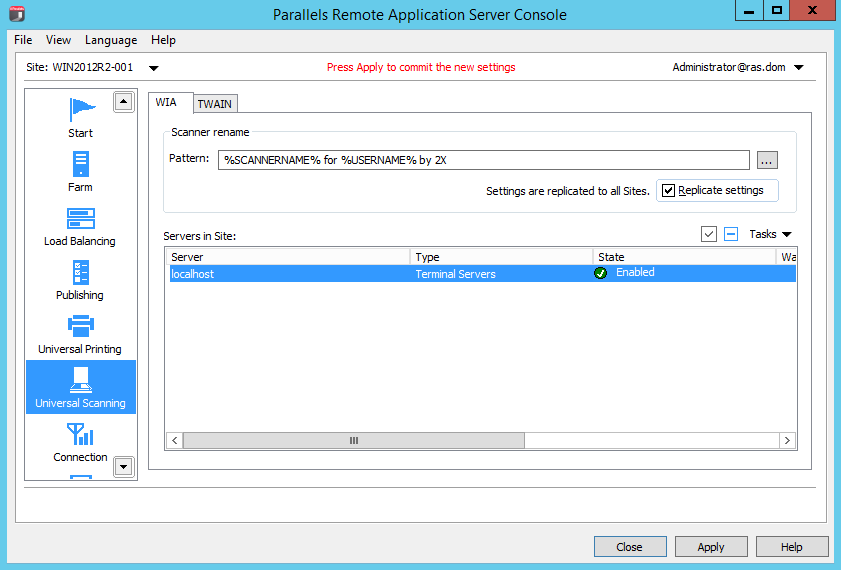This screenshot has width=841, height=570.
Task: Click the Type column header
Action: pyautogui.click(x=501, y=257)
